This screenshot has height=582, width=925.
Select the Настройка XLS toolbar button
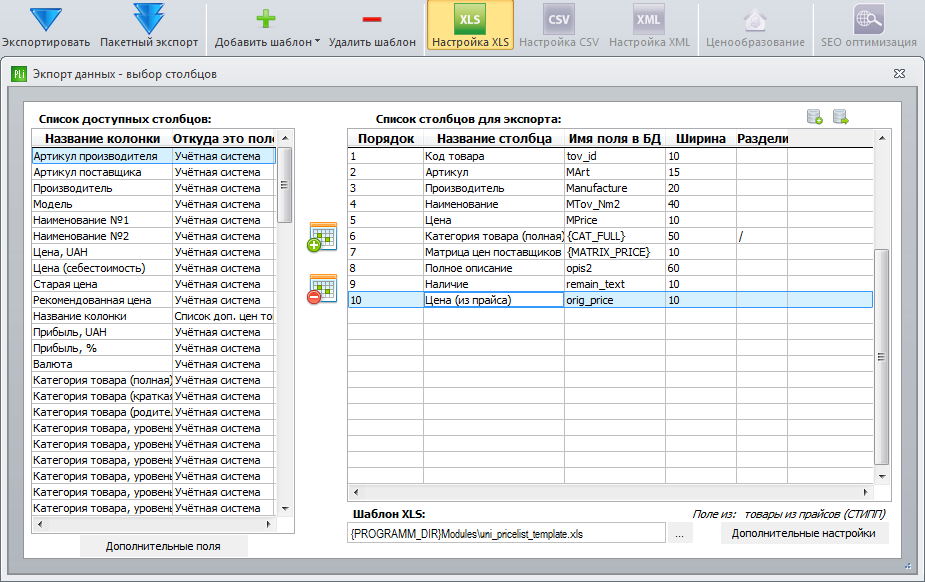coord(470,25)
